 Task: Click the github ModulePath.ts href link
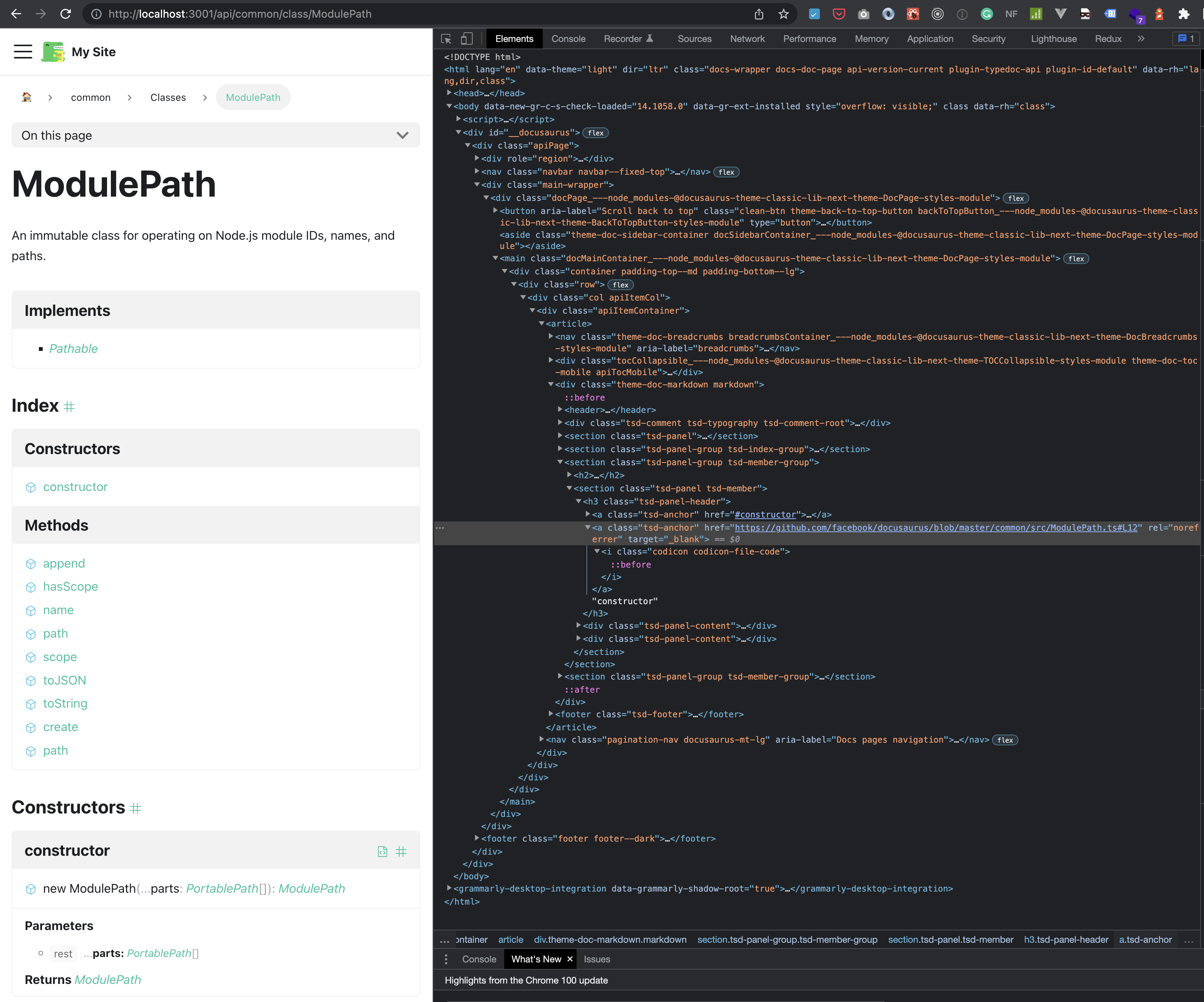[x=936, y=528]
